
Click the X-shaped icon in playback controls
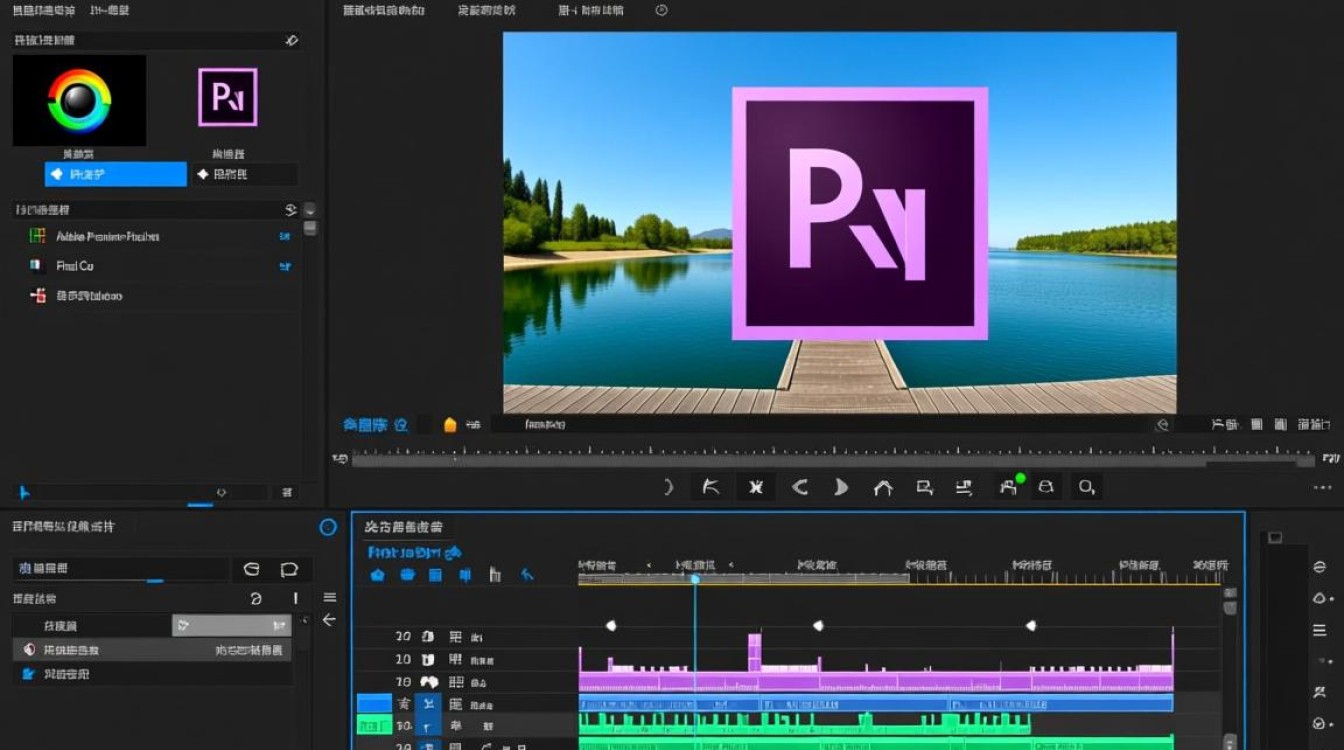(756, 487)
